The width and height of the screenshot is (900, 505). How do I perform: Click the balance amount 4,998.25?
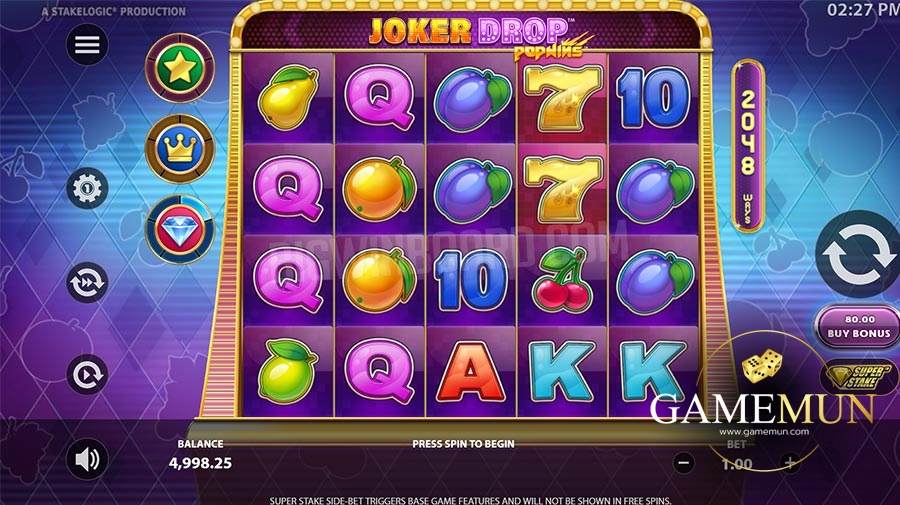coord(200,463)
